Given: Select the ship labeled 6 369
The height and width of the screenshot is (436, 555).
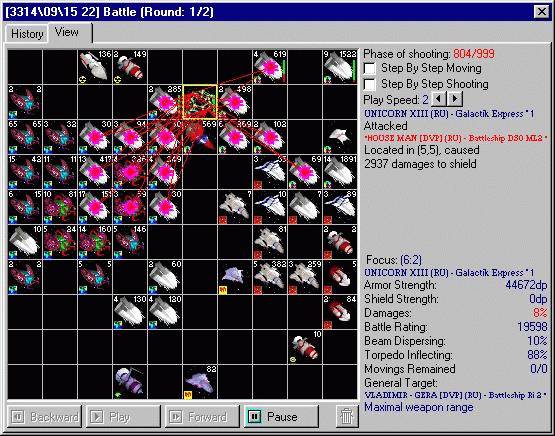Looking at the screenshot, I should 235,137.
